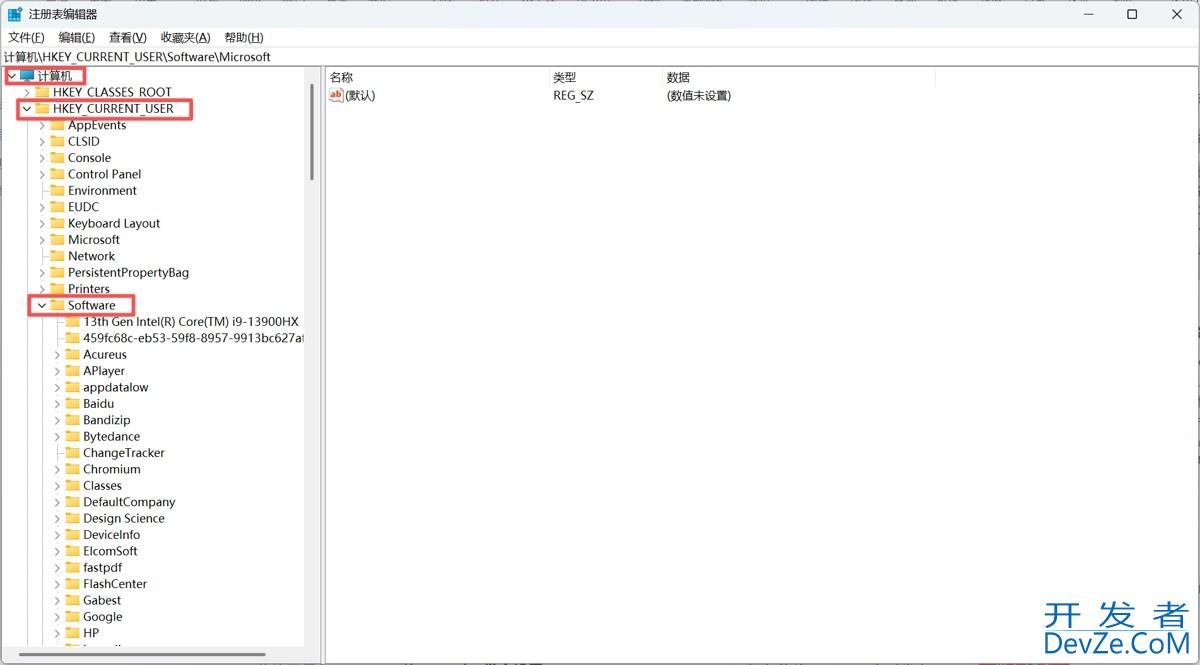Collapse the HKEY_CURRENT_USER branch

click(28, 108)
